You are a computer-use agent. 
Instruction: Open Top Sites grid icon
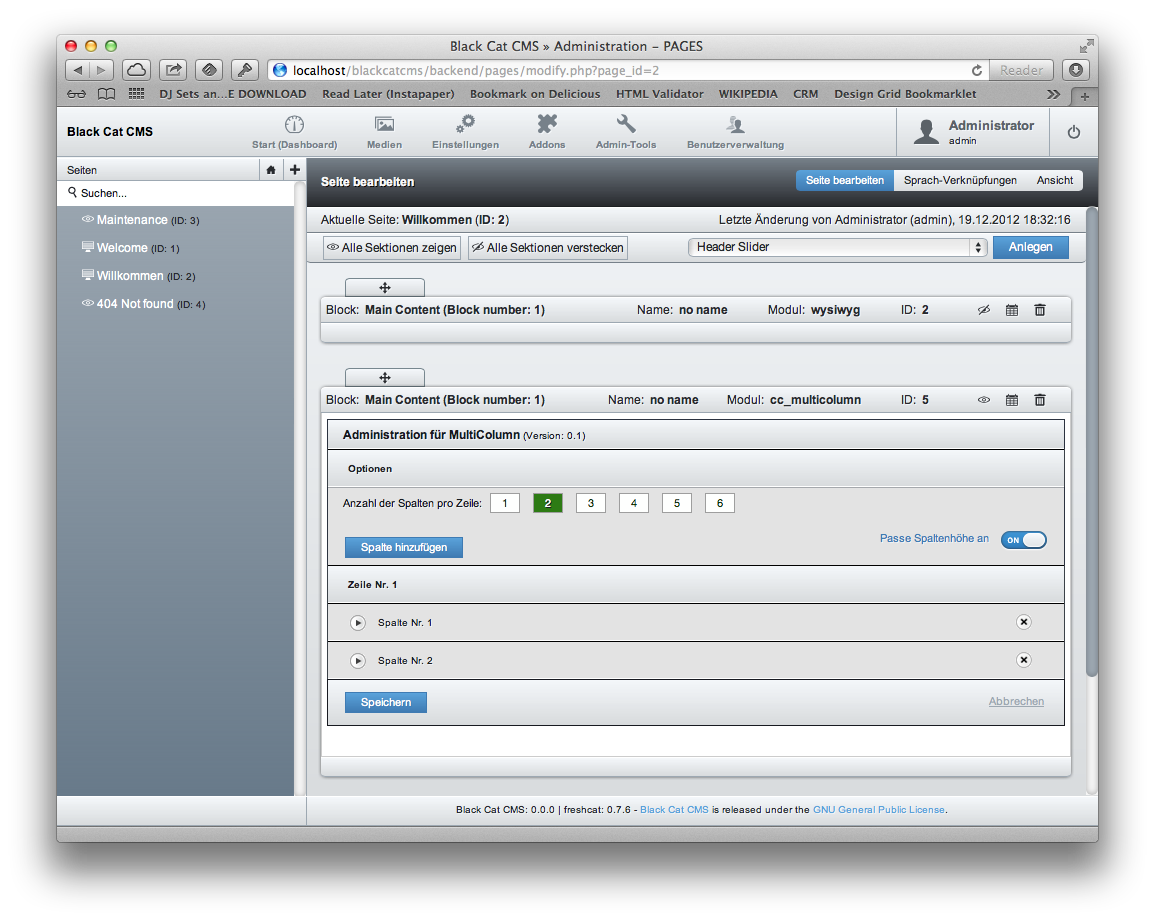click(x=136, y=94)
